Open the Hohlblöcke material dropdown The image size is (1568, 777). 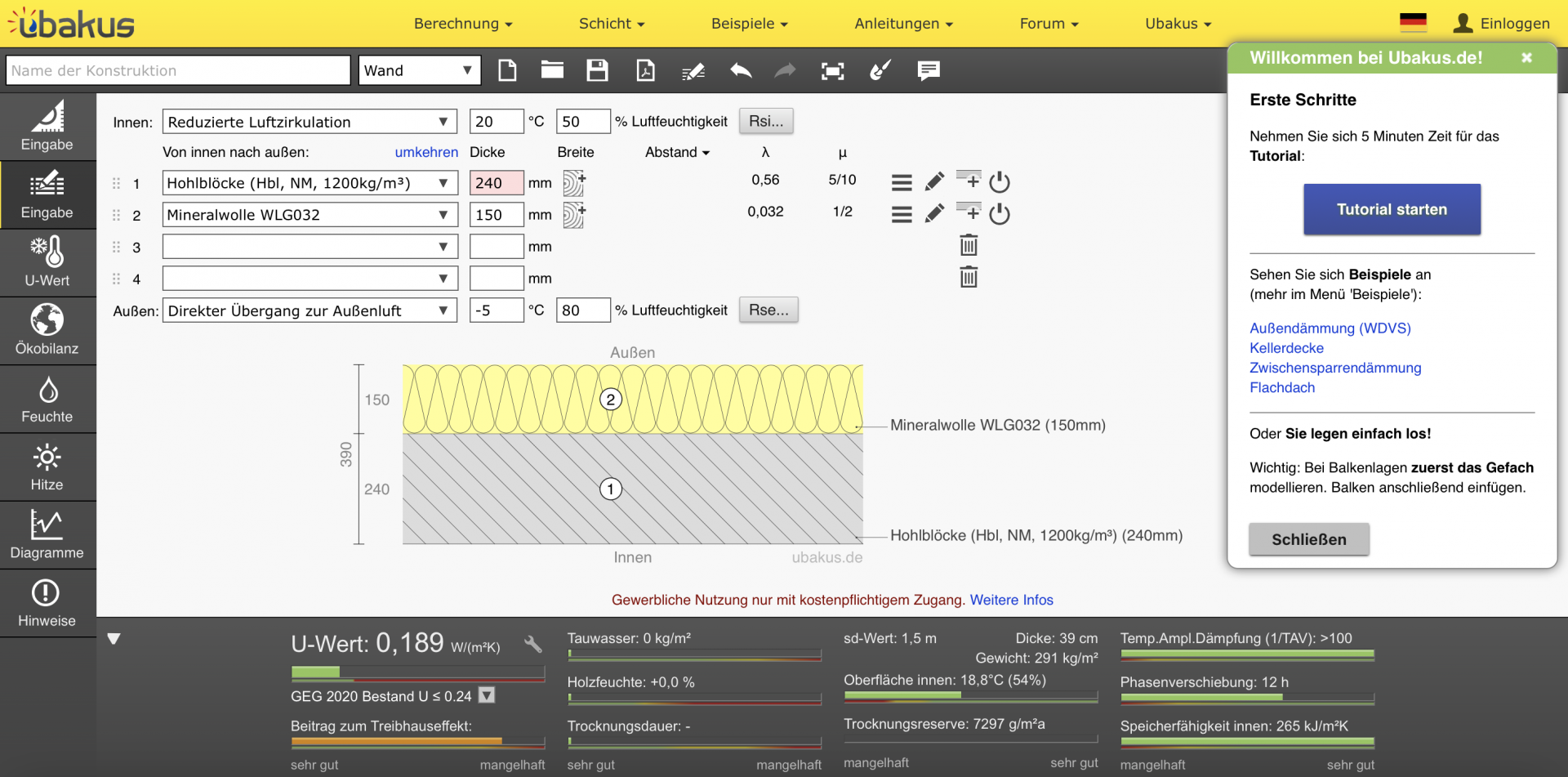310,183
